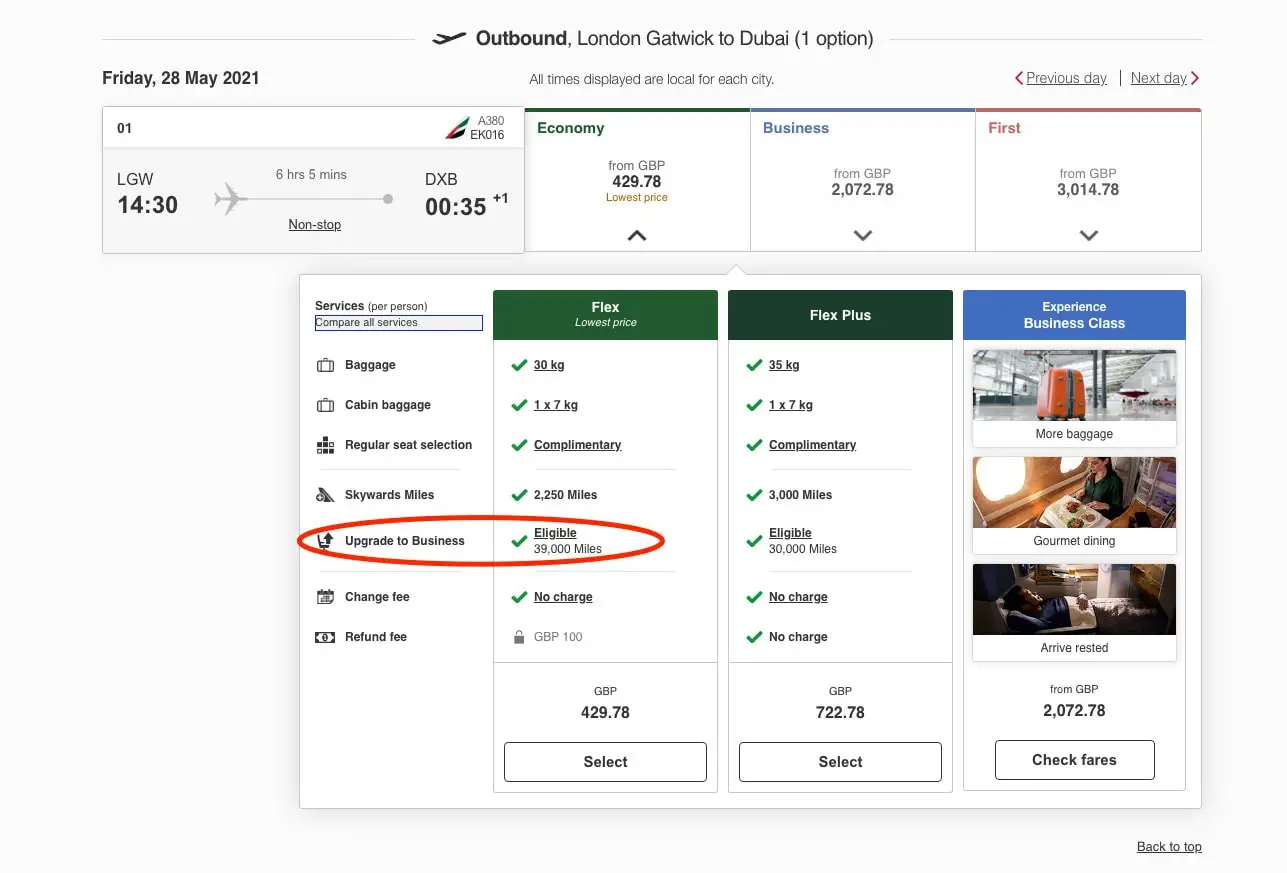The width and height of the screenshot is (1287, 873).
Task: Expand the Business fares chevron
Action: (x=862, y=234)
